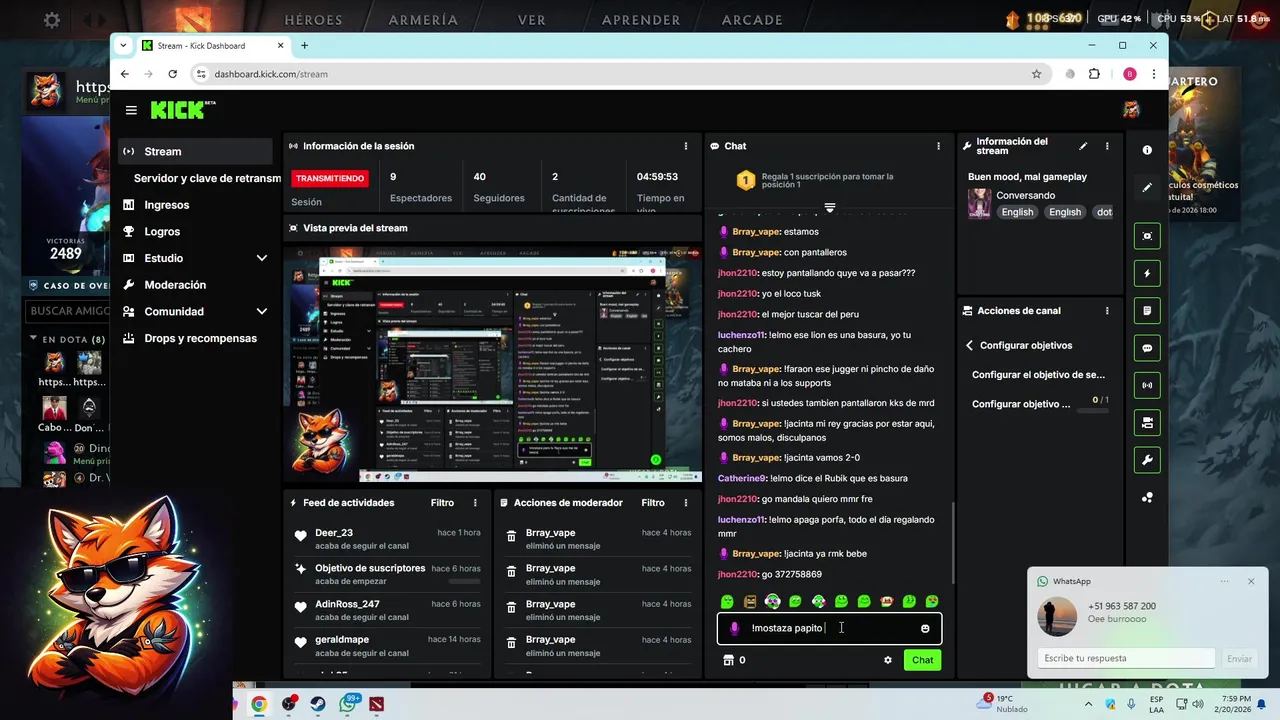Open the Chat panel options menu
The width and height of the screenshot is (1280, 720).
[x=938, y=146]
